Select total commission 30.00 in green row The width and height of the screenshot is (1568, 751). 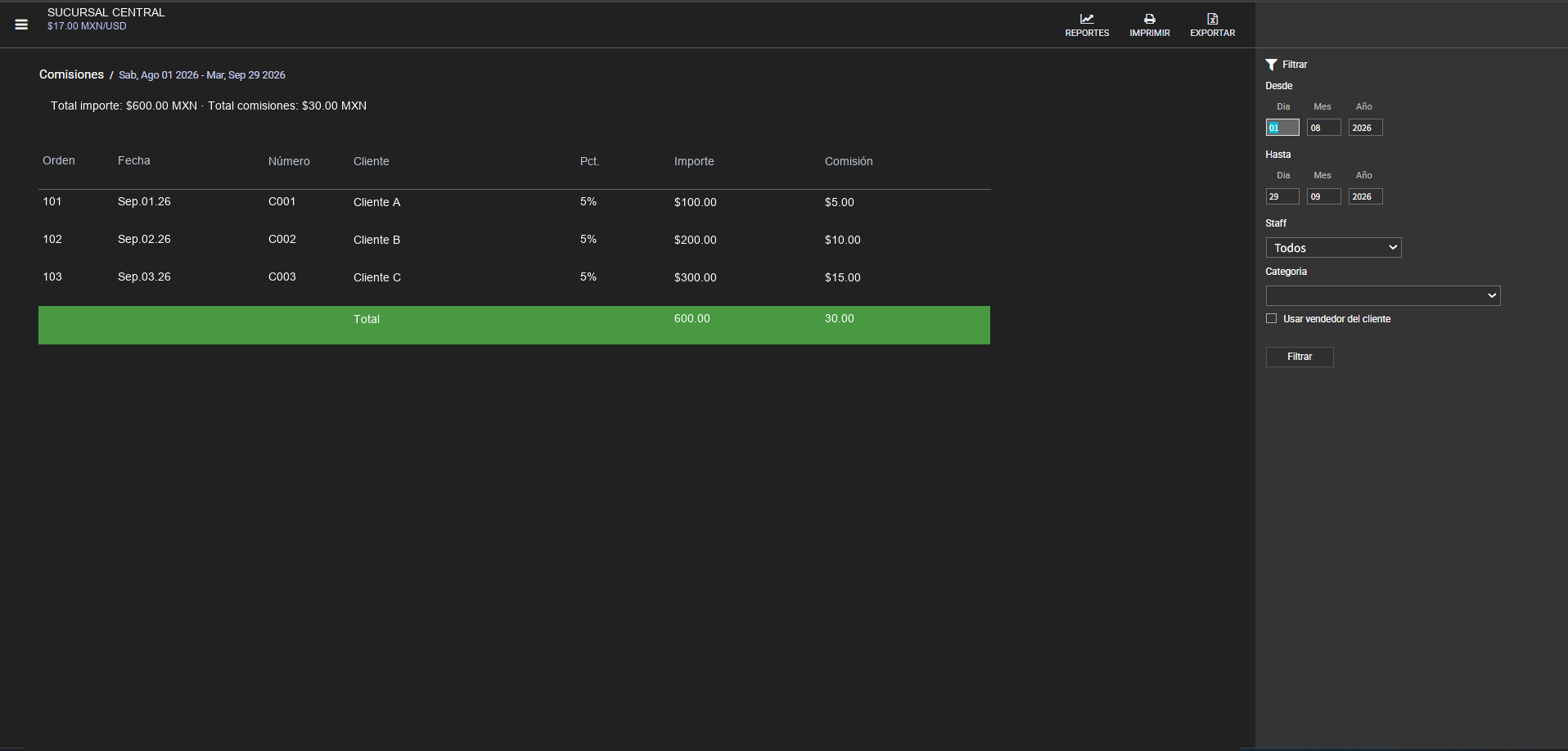pos(840,318)
